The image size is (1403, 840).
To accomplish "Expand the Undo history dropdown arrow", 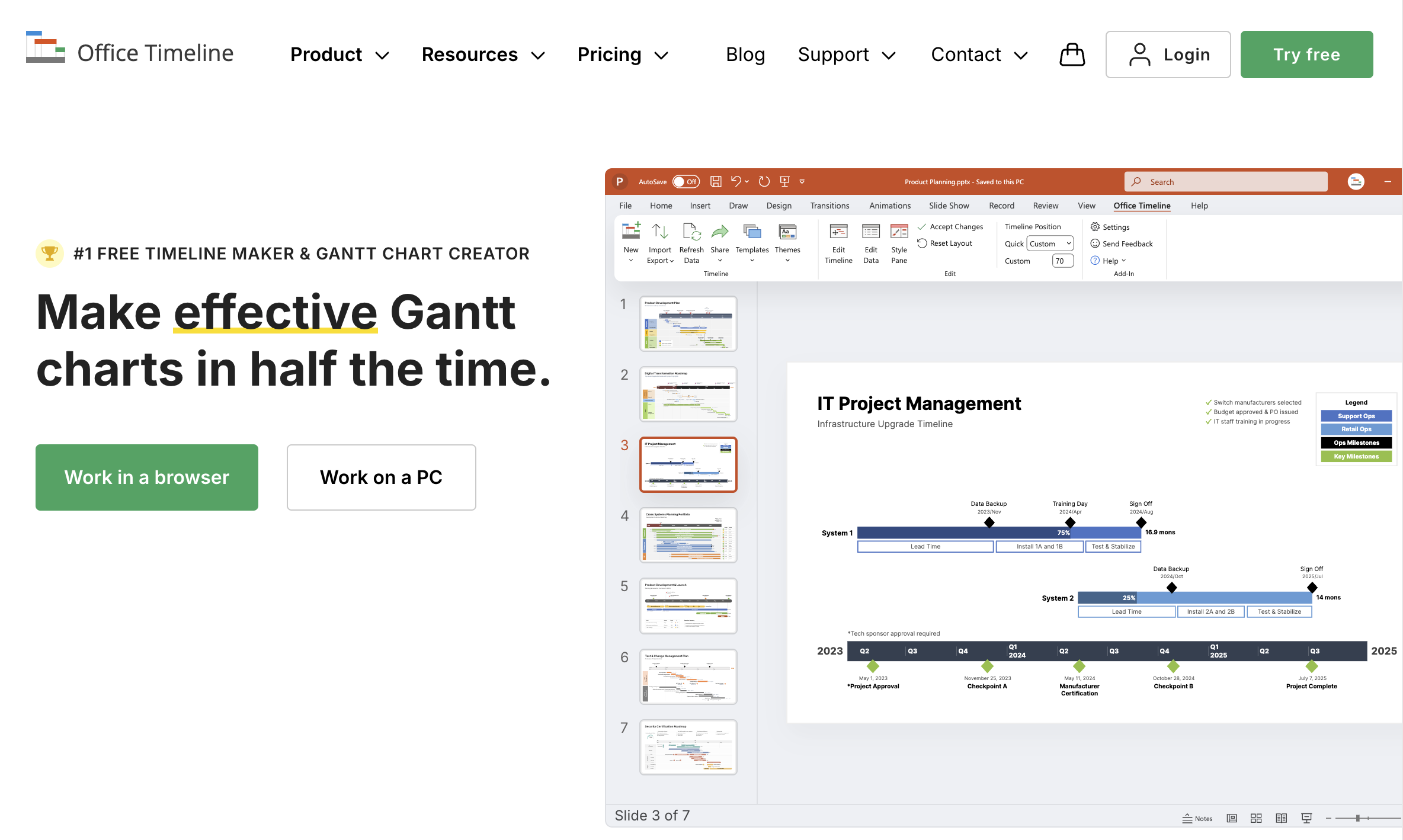I will pyautogui.click(x=747, y=182).
